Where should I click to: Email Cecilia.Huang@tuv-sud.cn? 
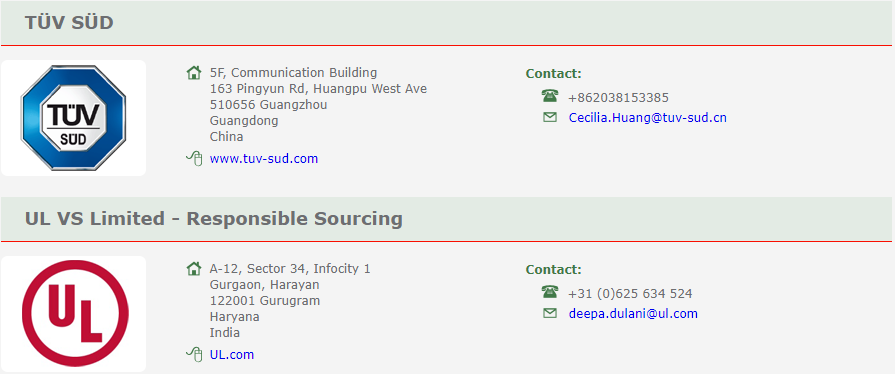(x=647, y=118)
